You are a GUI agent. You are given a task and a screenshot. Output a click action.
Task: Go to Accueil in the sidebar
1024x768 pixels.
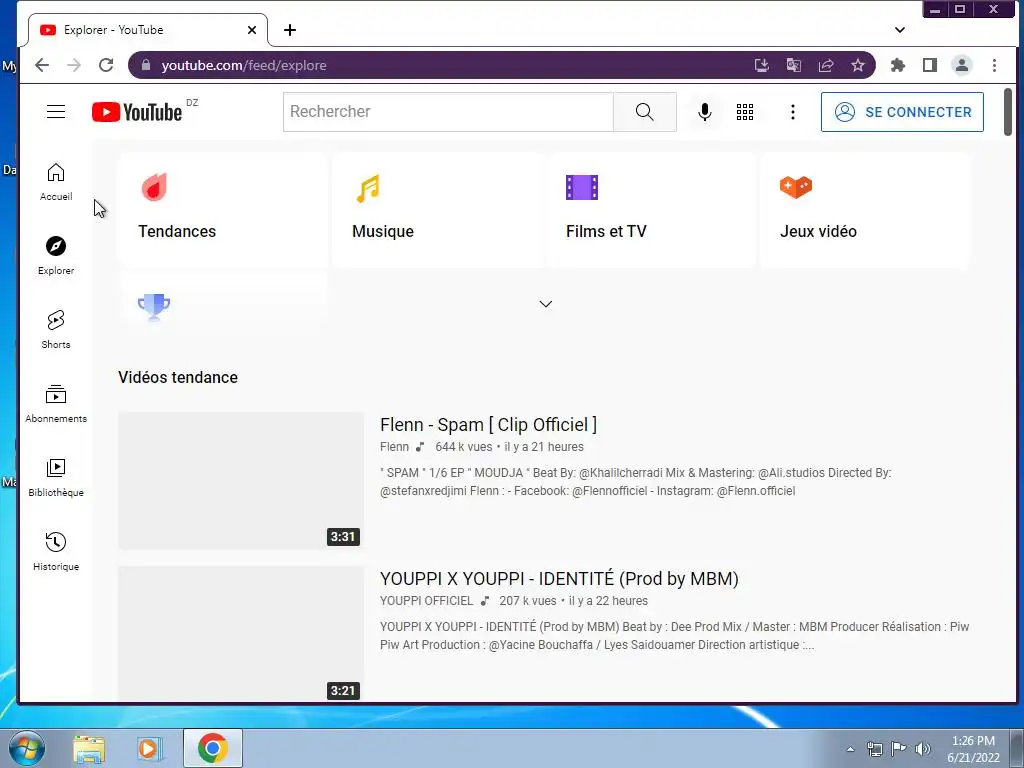(x=56, y=182)
